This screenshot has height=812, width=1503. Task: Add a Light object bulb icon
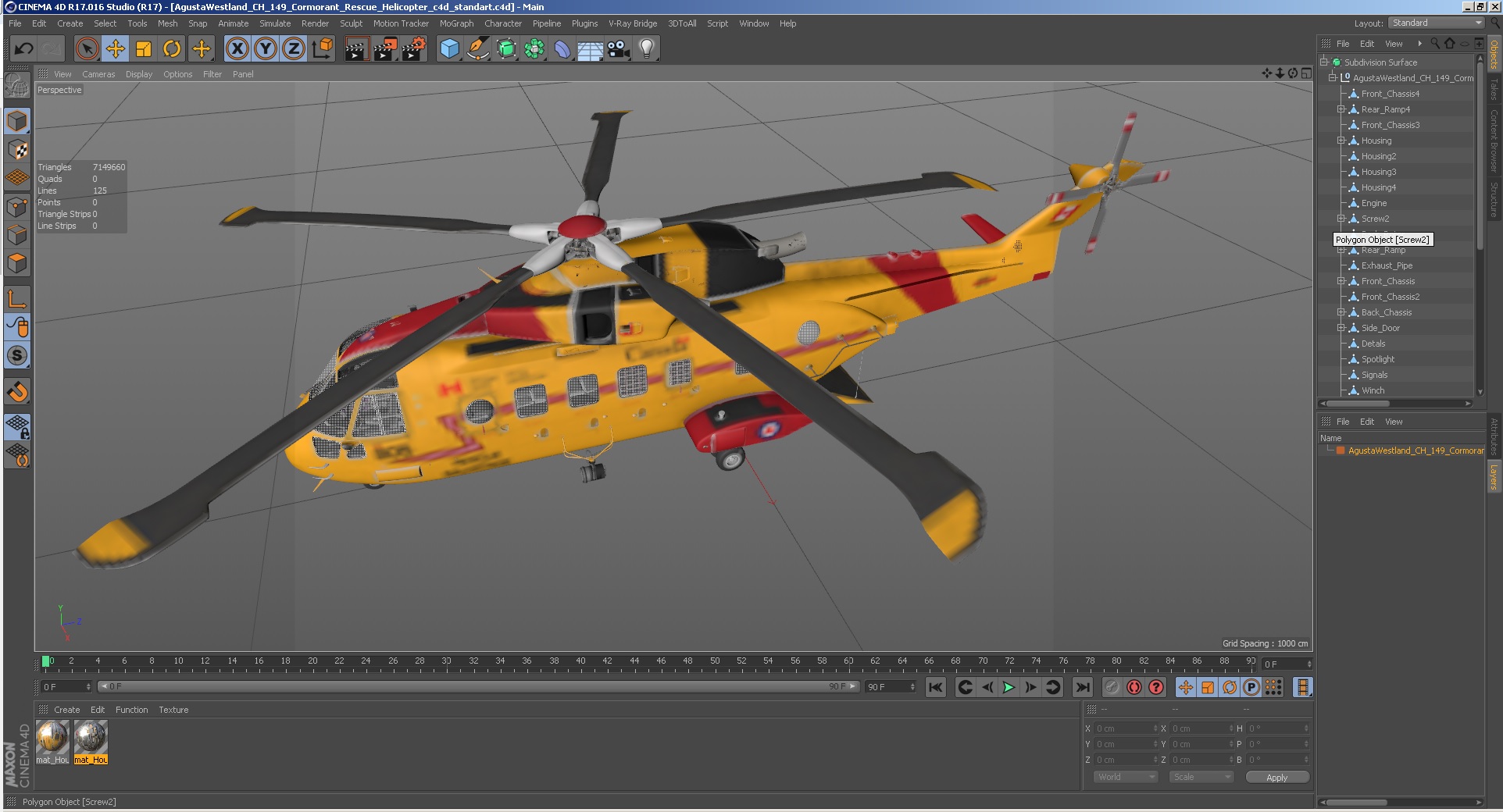pos(647,49)
